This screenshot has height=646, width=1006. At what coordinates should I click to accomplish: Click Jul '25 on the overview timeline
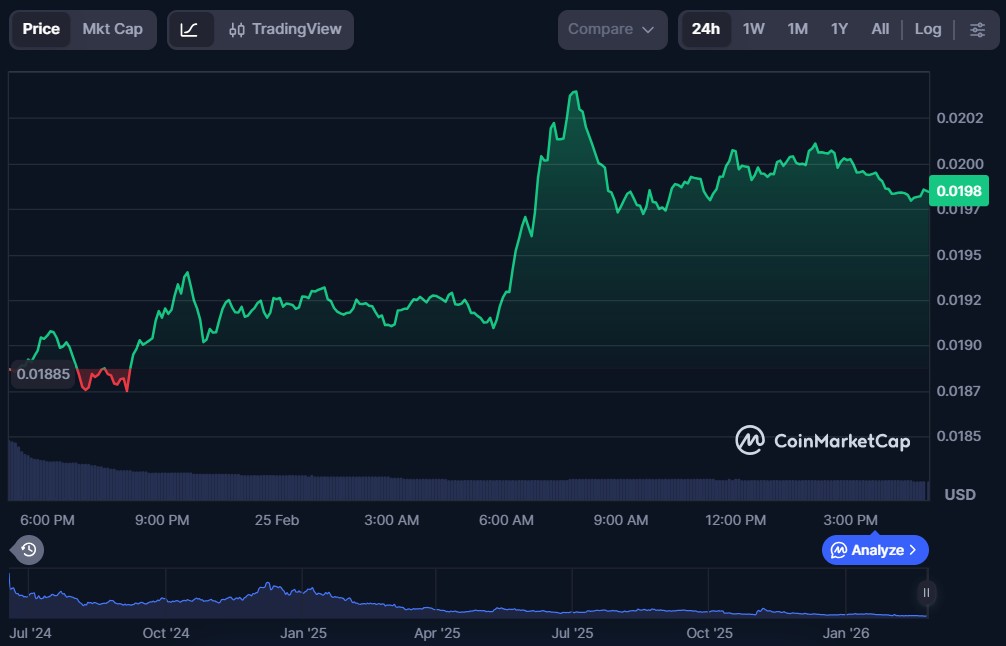[x=573, y=633]
